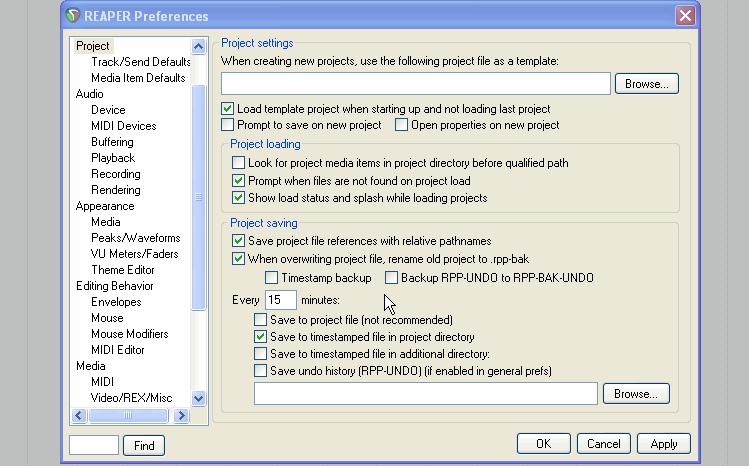Select Theme Editor in preferences tree
This screenshot has height=466, width=749.
[123, 270]
